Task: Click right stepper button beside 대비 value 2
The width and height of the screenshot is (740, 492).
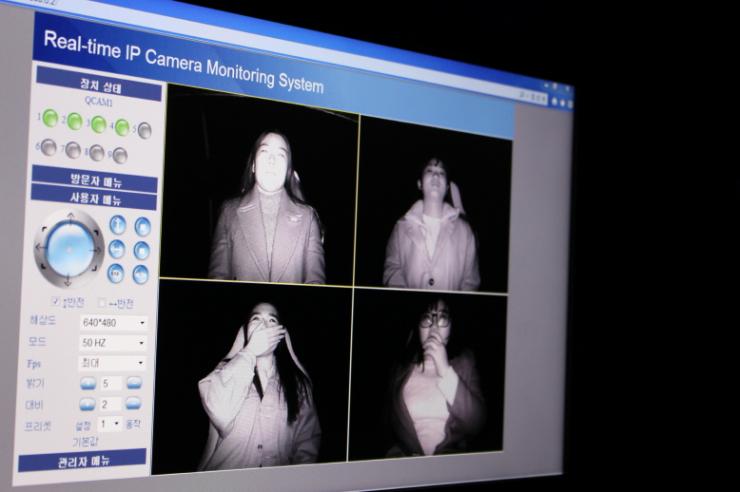Action: [133, 404]
